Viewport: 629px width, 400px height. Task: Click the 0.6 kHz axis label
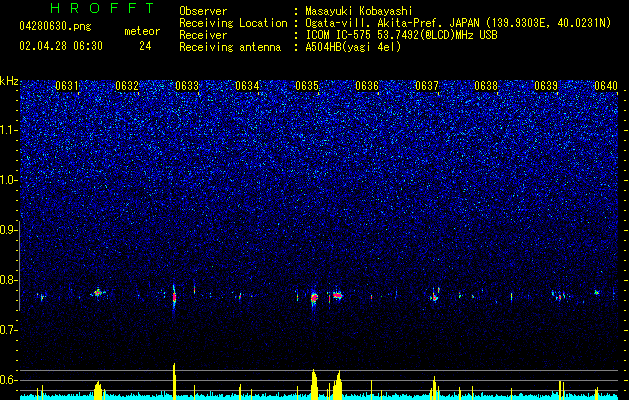pos(9,380)
